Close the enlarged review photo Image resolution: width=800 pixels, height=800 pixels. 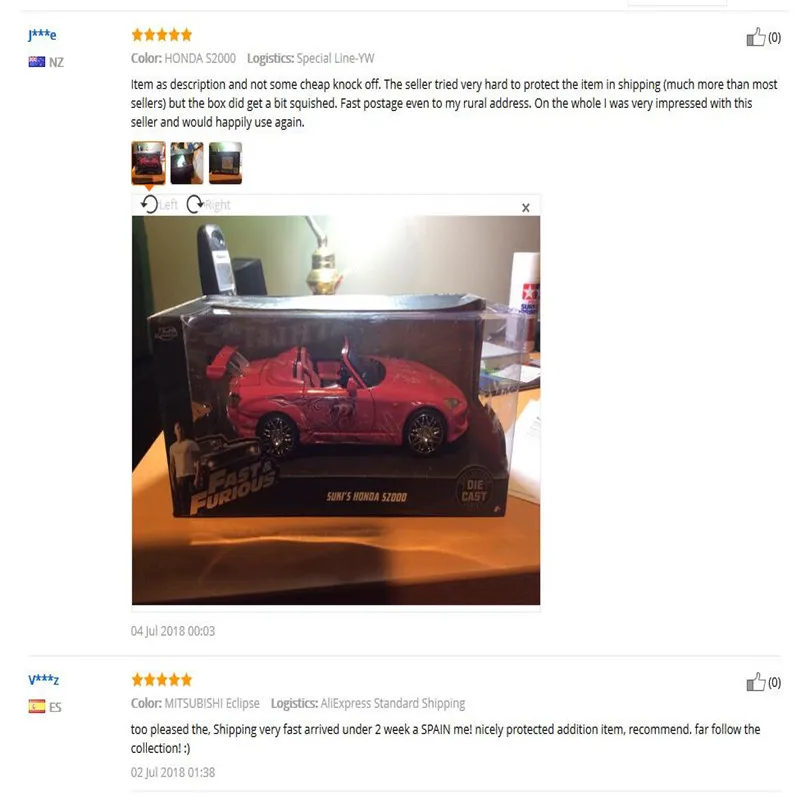pyautogui.click(x=526, y=208)
